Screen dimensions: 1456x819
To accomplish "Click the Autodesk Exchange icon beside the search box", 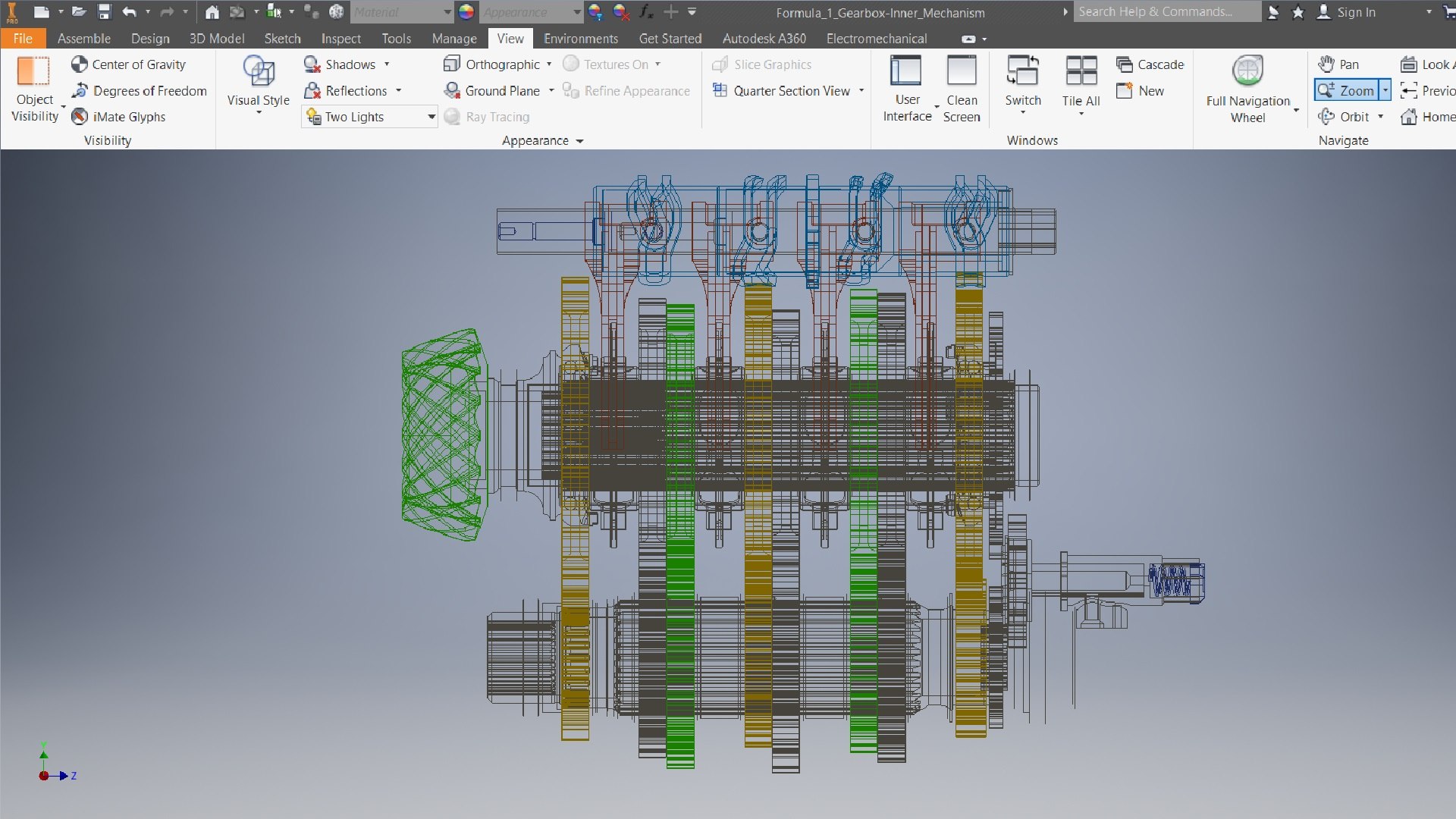I will point(1273,12).
